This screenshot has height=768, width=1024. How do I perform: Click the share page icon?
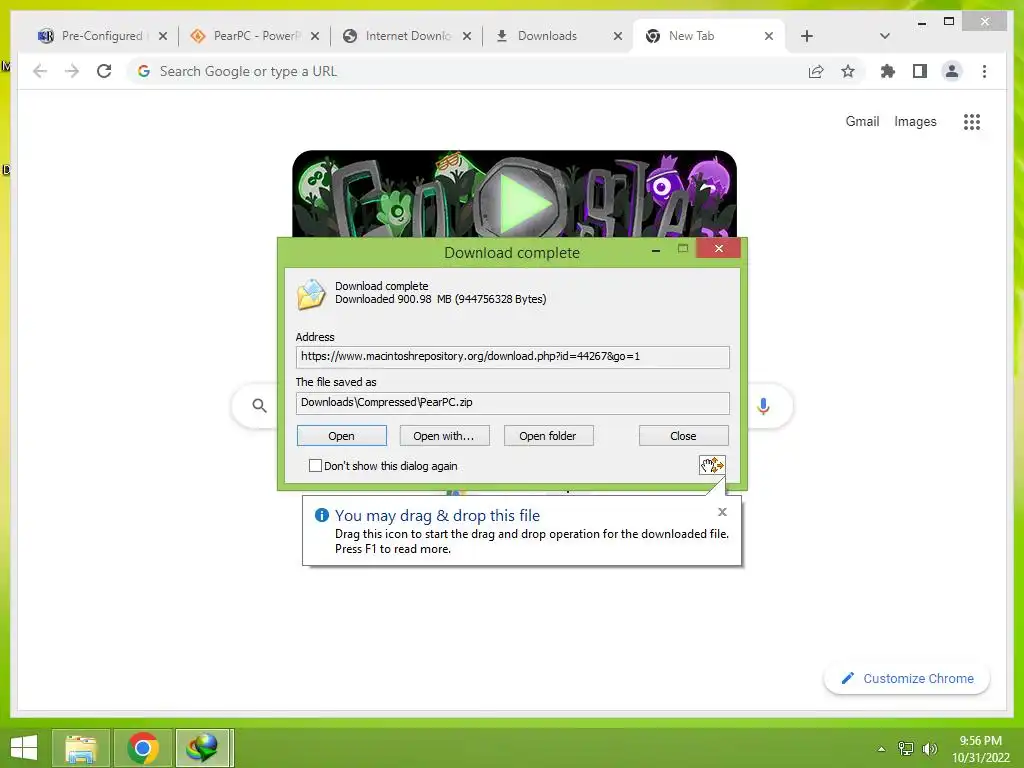816,71
